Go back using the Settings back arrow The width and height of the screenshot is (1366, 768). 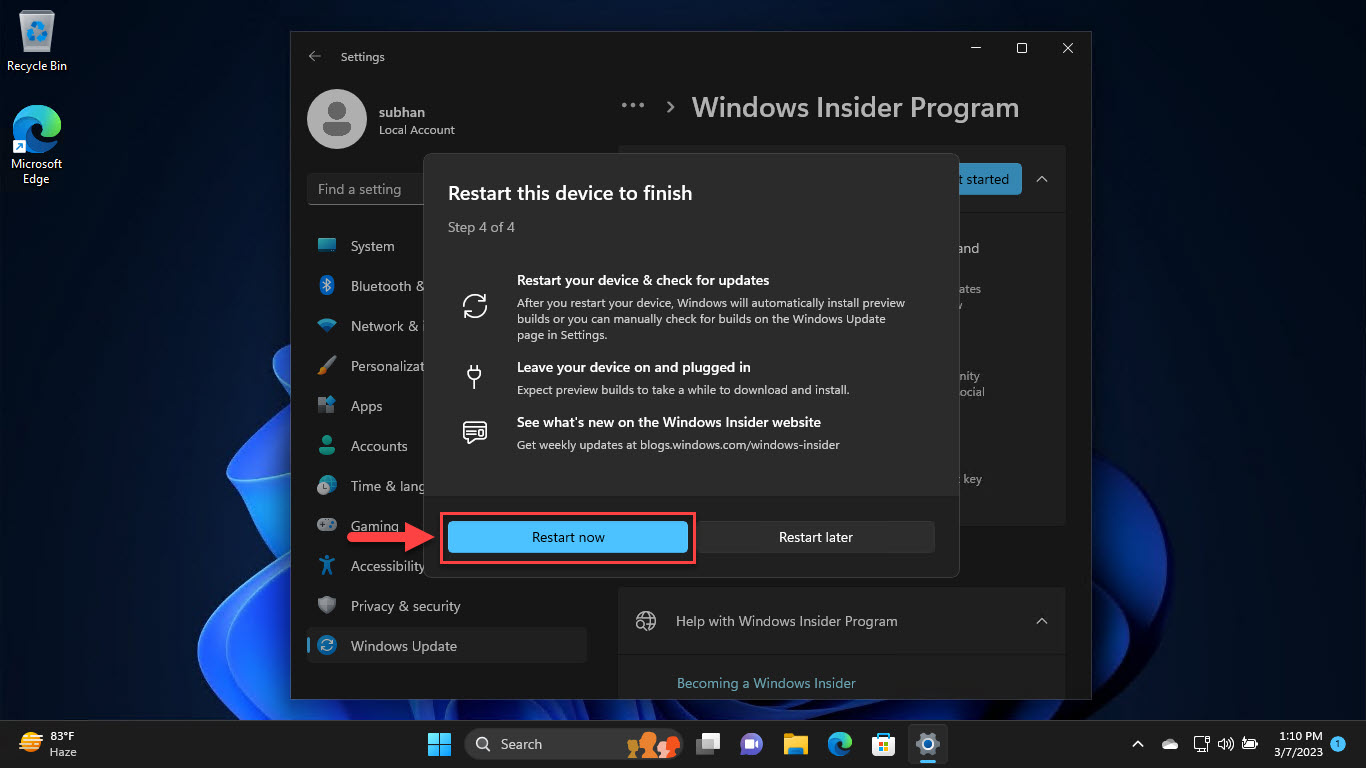tap(315, 57)
